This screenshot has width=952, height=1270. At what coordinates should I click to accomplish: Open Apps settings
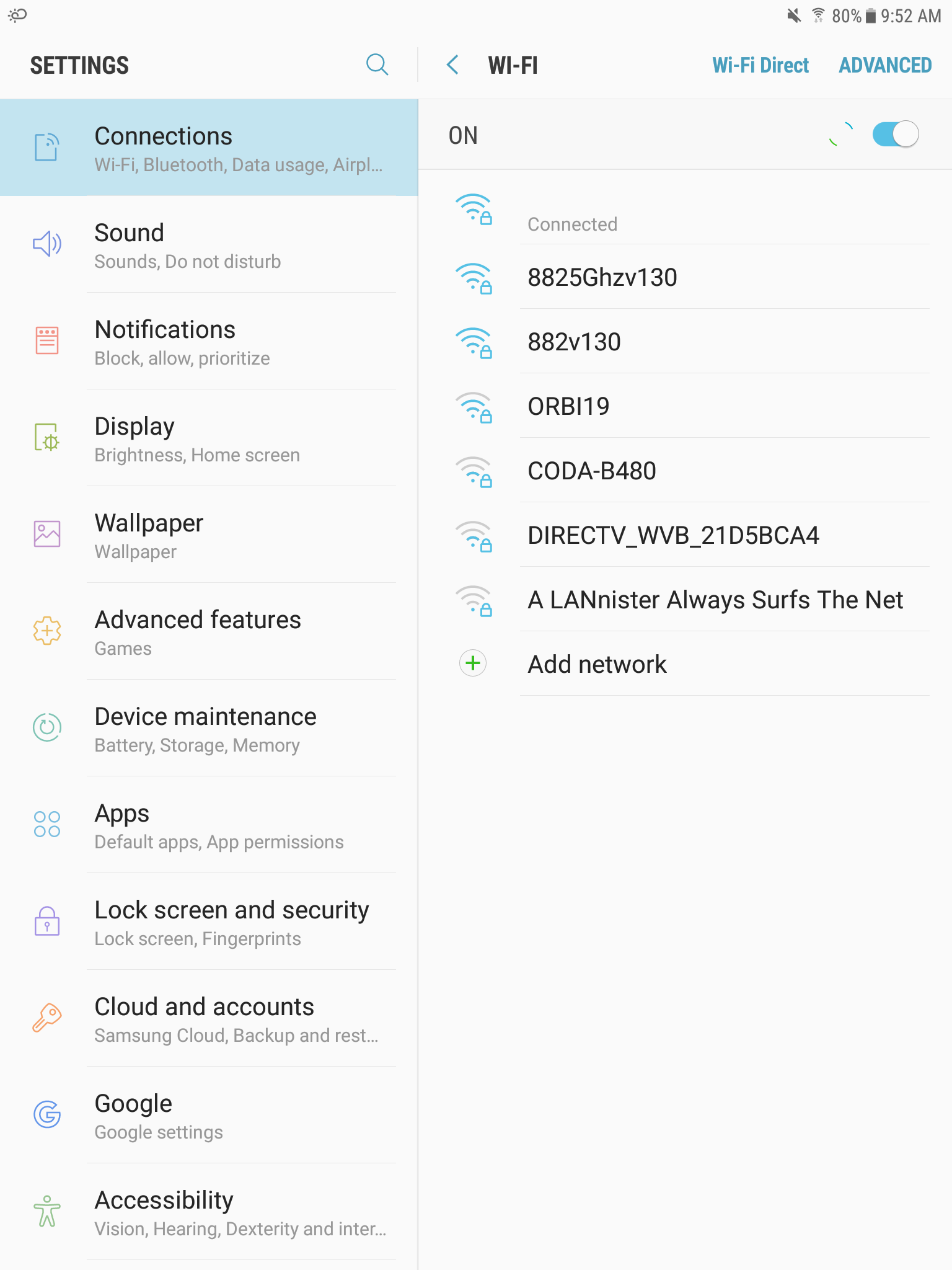click(209, 825)
